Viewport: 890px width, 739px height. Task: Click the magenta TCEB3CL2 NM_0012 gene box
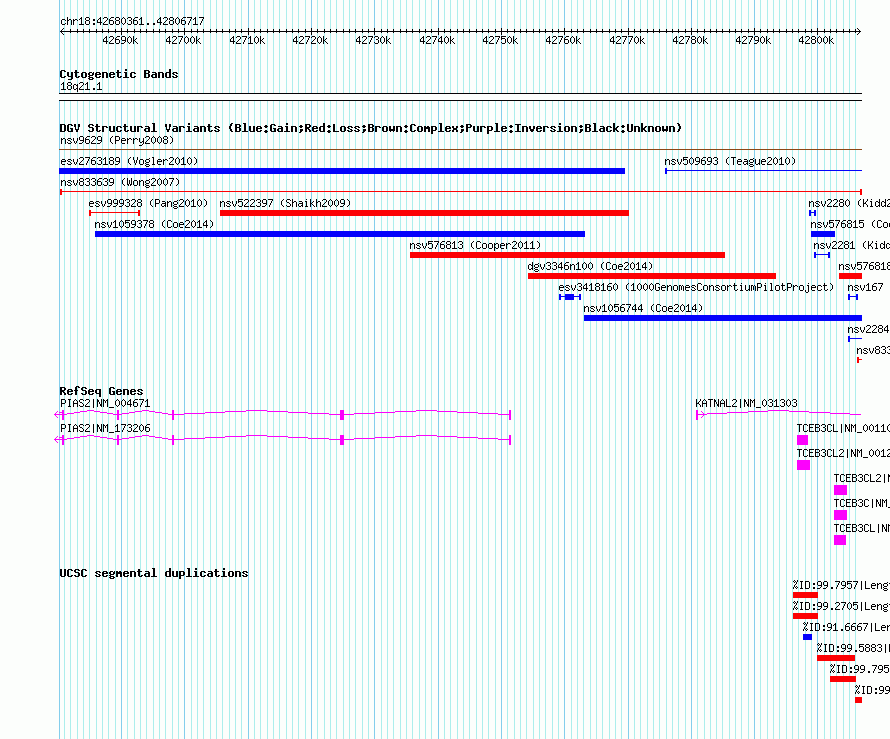point(804,465)
